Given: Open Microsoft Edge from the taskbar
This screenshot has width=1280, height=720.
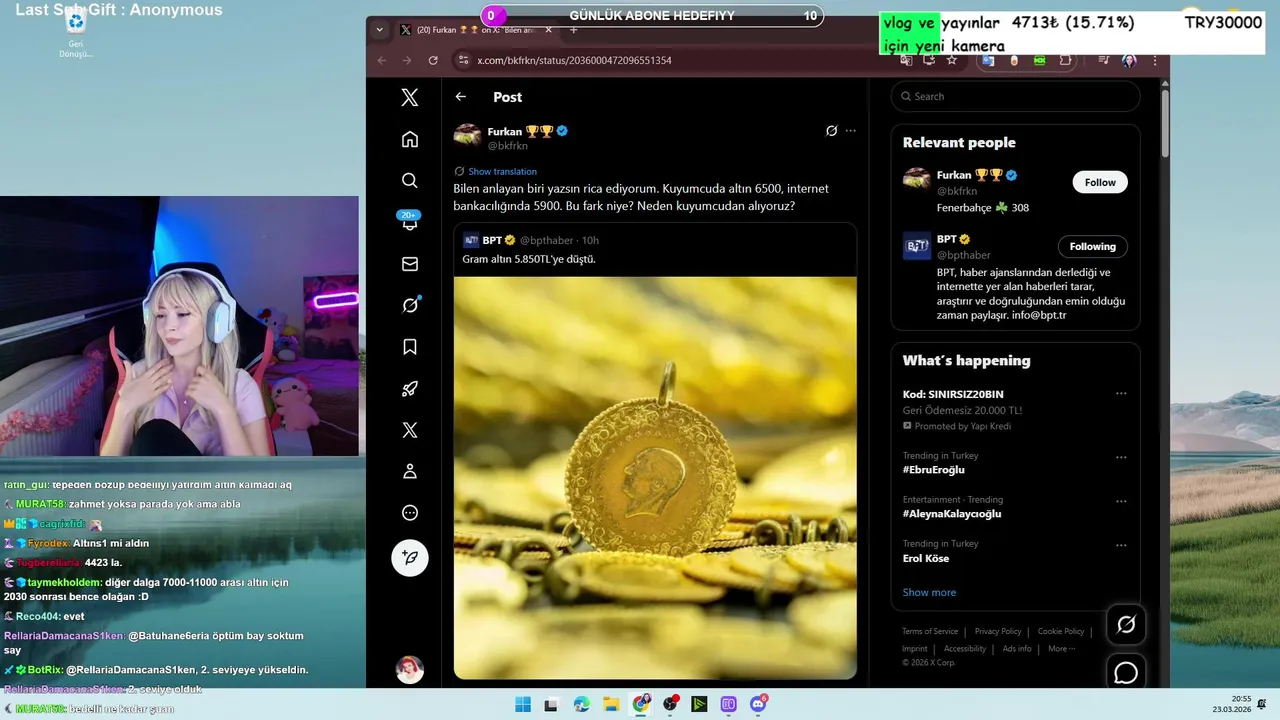Looking at the screenshot, I should [x=582, y=704].
